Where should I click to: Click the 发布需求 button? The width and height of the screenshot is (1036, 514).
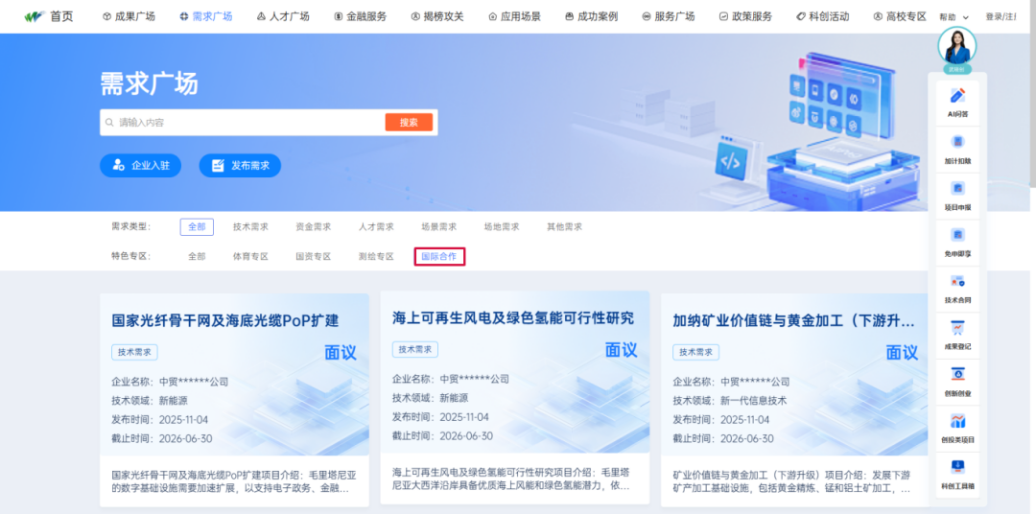(x=240, y=165)
